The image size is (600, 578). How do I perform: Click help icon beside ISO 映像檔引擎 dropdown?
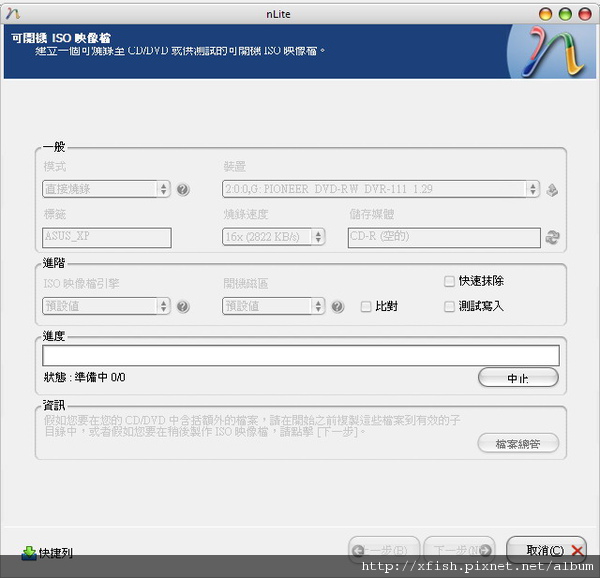click(x=183, y=306)
